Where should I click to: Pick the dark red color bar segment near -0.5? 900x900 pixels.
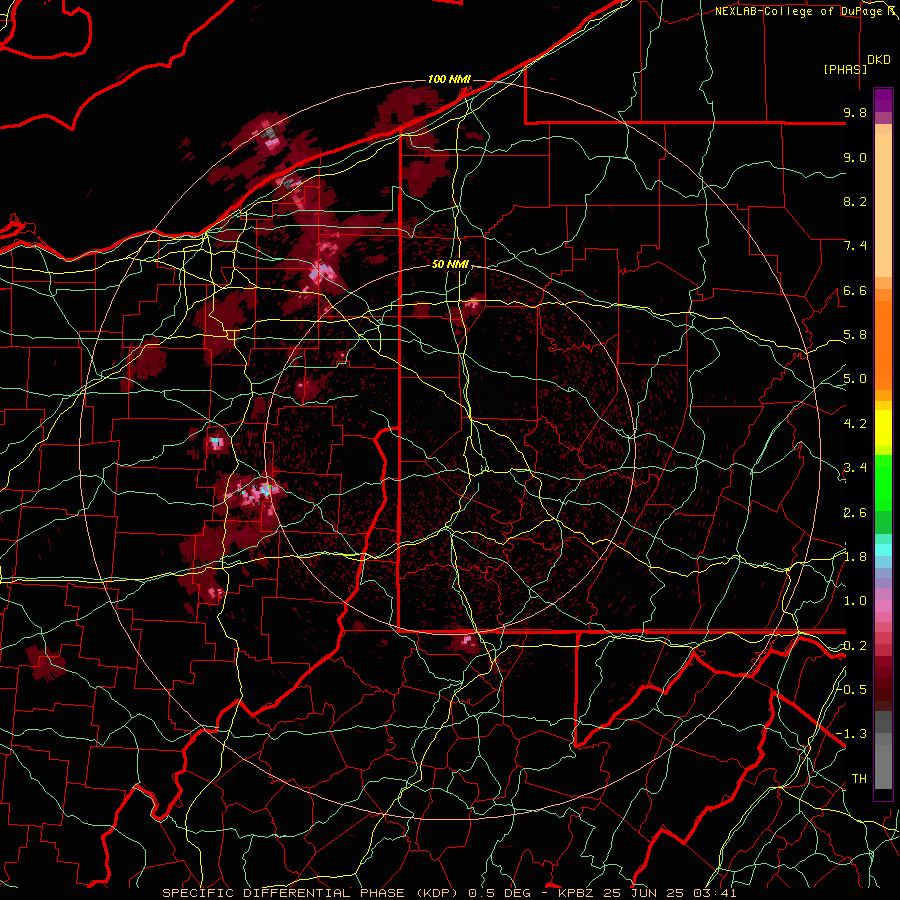[883, 689]
